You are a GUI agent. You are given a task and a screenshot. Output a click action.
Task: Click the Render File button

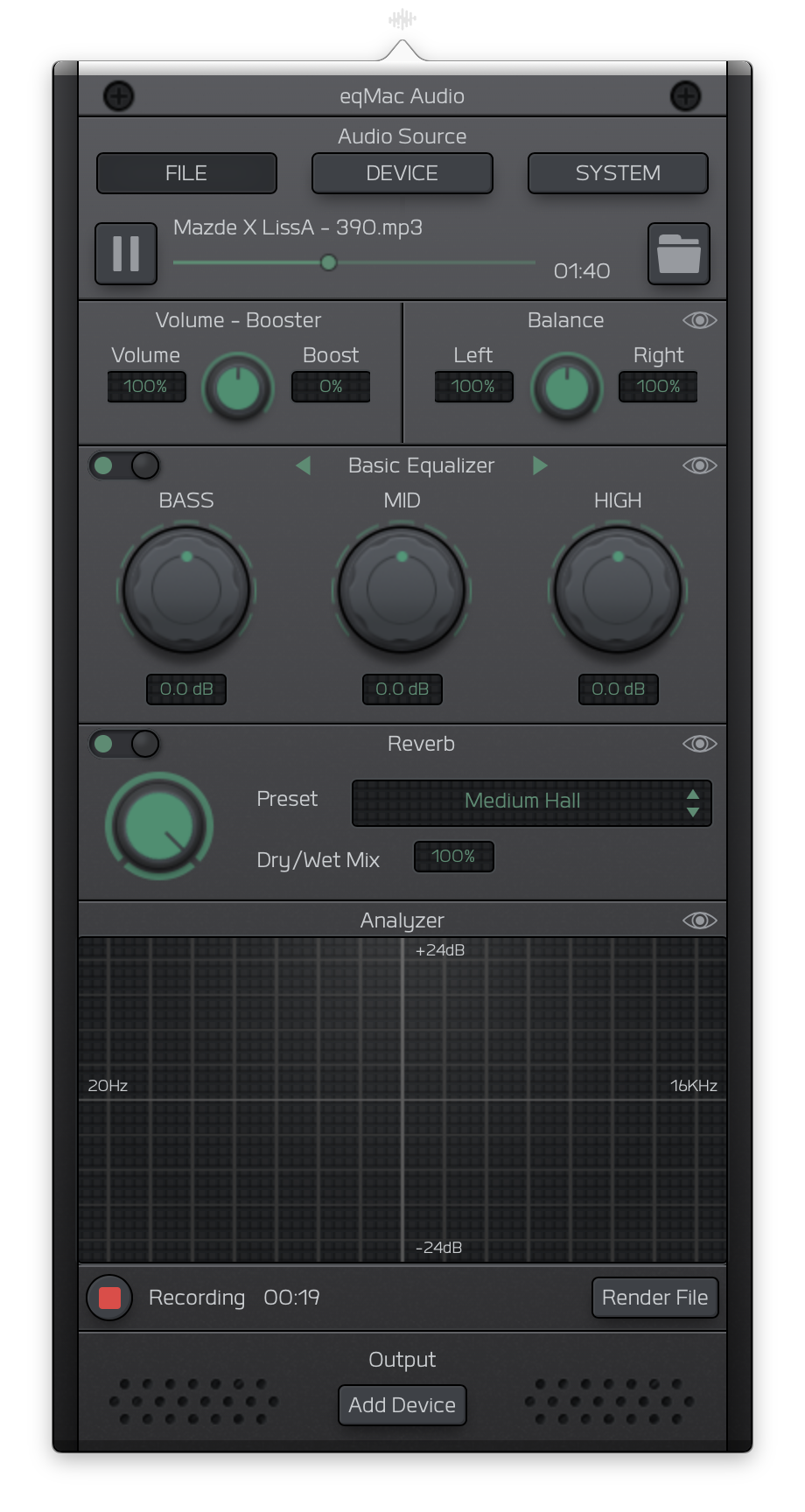click(x=654, y=1298)
